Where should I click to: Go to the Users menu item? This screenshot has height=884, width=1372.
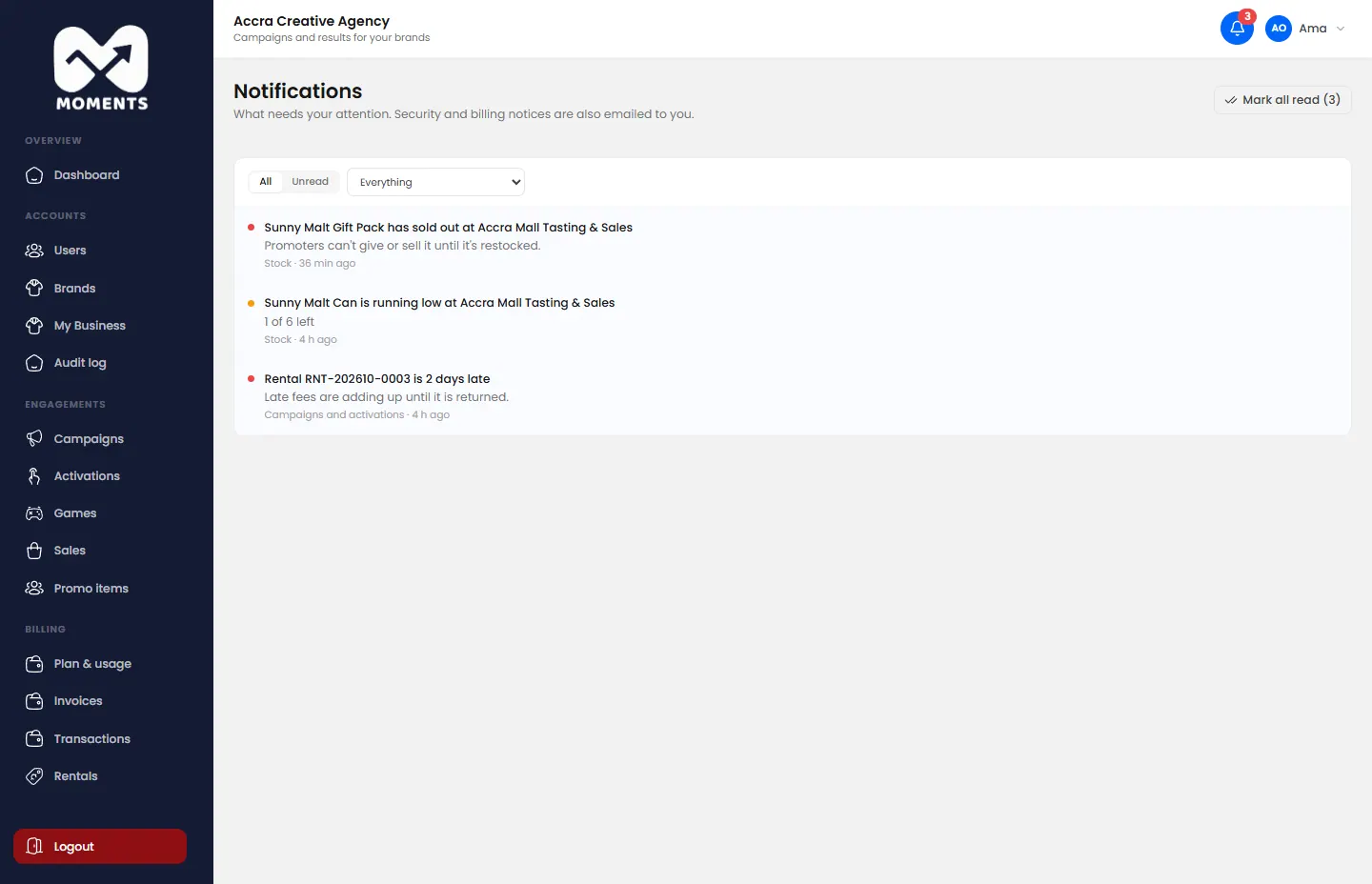(70, 251)
